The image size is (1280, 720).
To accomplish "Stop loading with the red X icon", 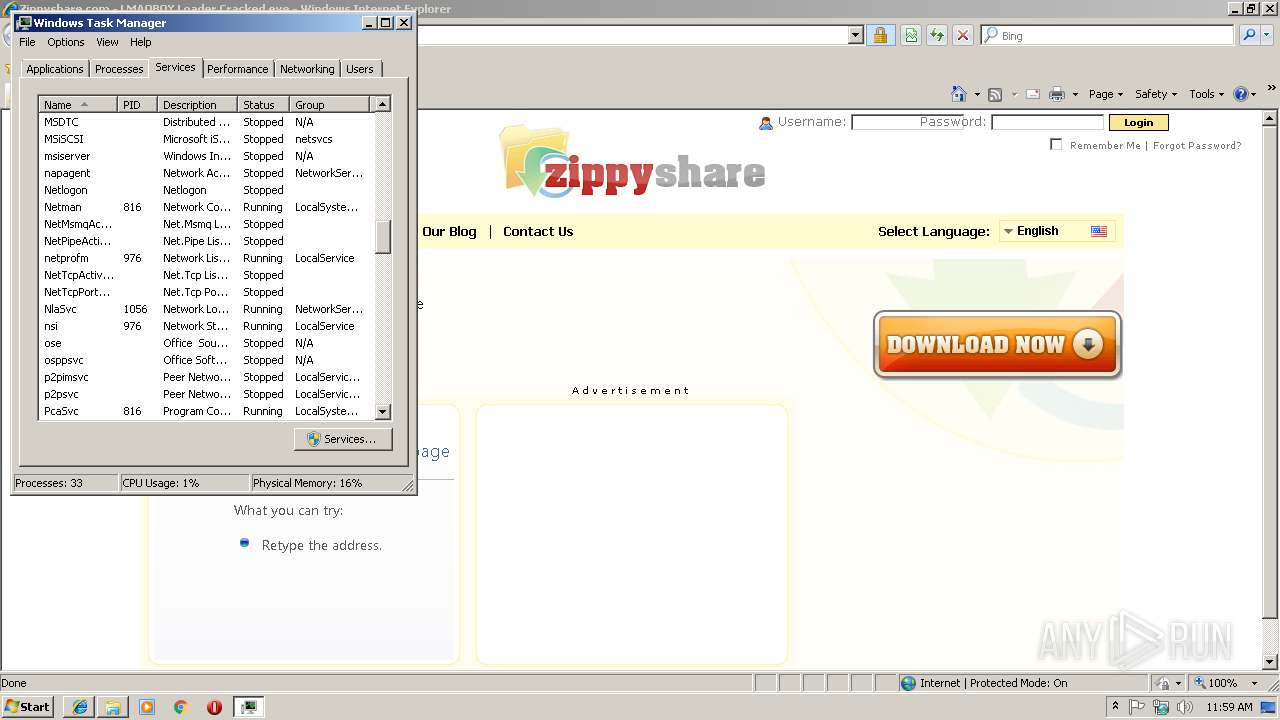I will coord(963,35).
